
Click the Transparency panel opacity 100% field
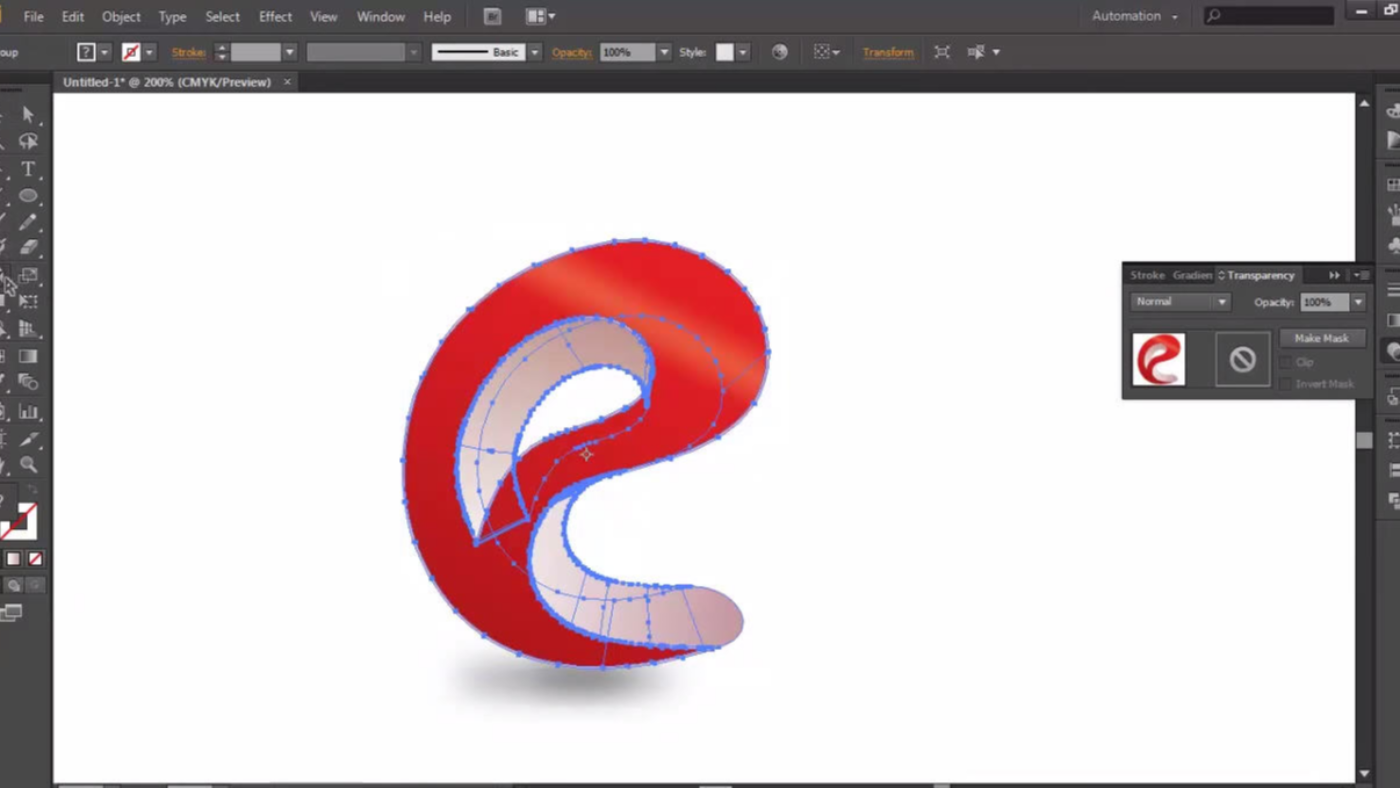pyautogui.click(x=1324, y=302)
